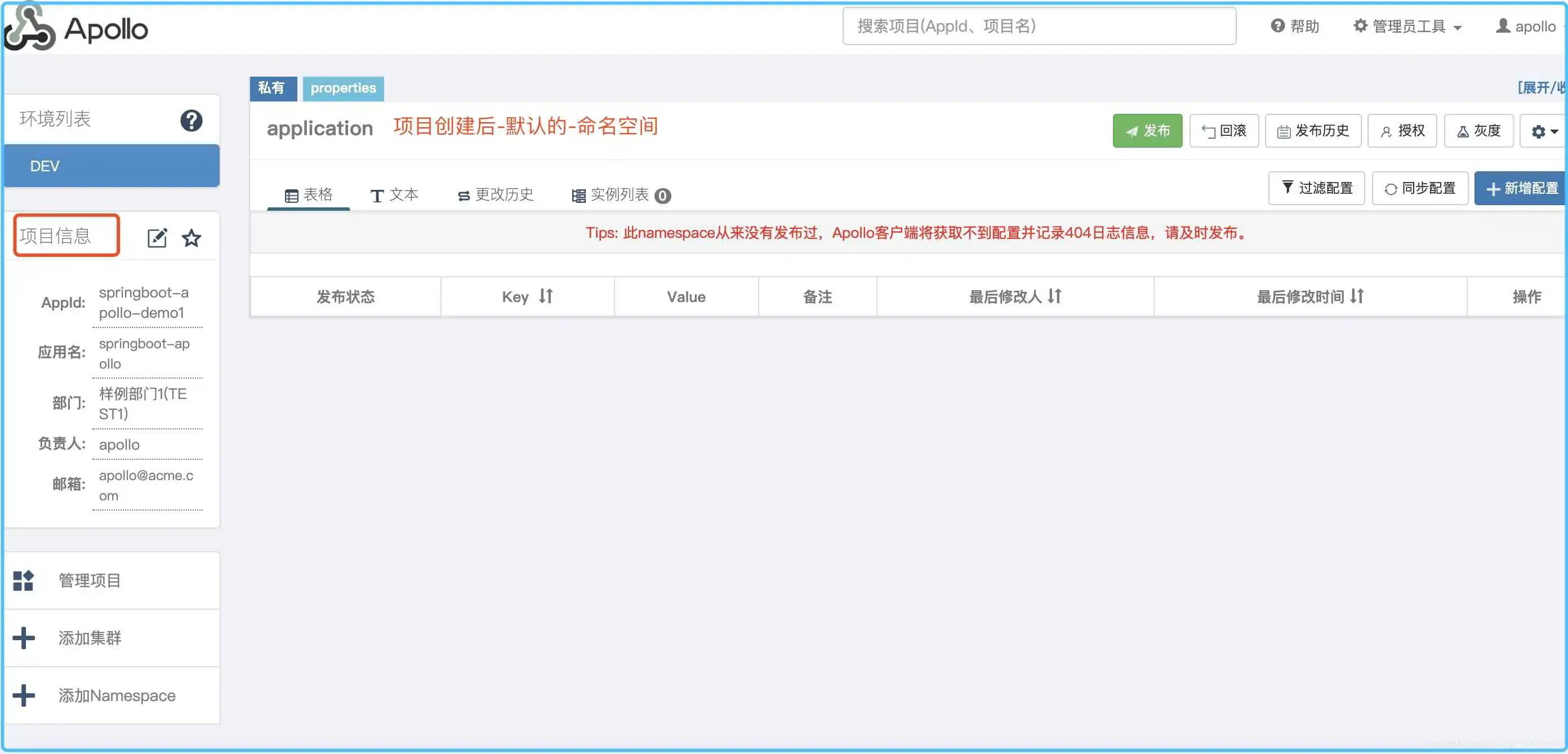Favorite the project with star icon
The width and height of the screenshot is (1568, 754).
(191, 238)
